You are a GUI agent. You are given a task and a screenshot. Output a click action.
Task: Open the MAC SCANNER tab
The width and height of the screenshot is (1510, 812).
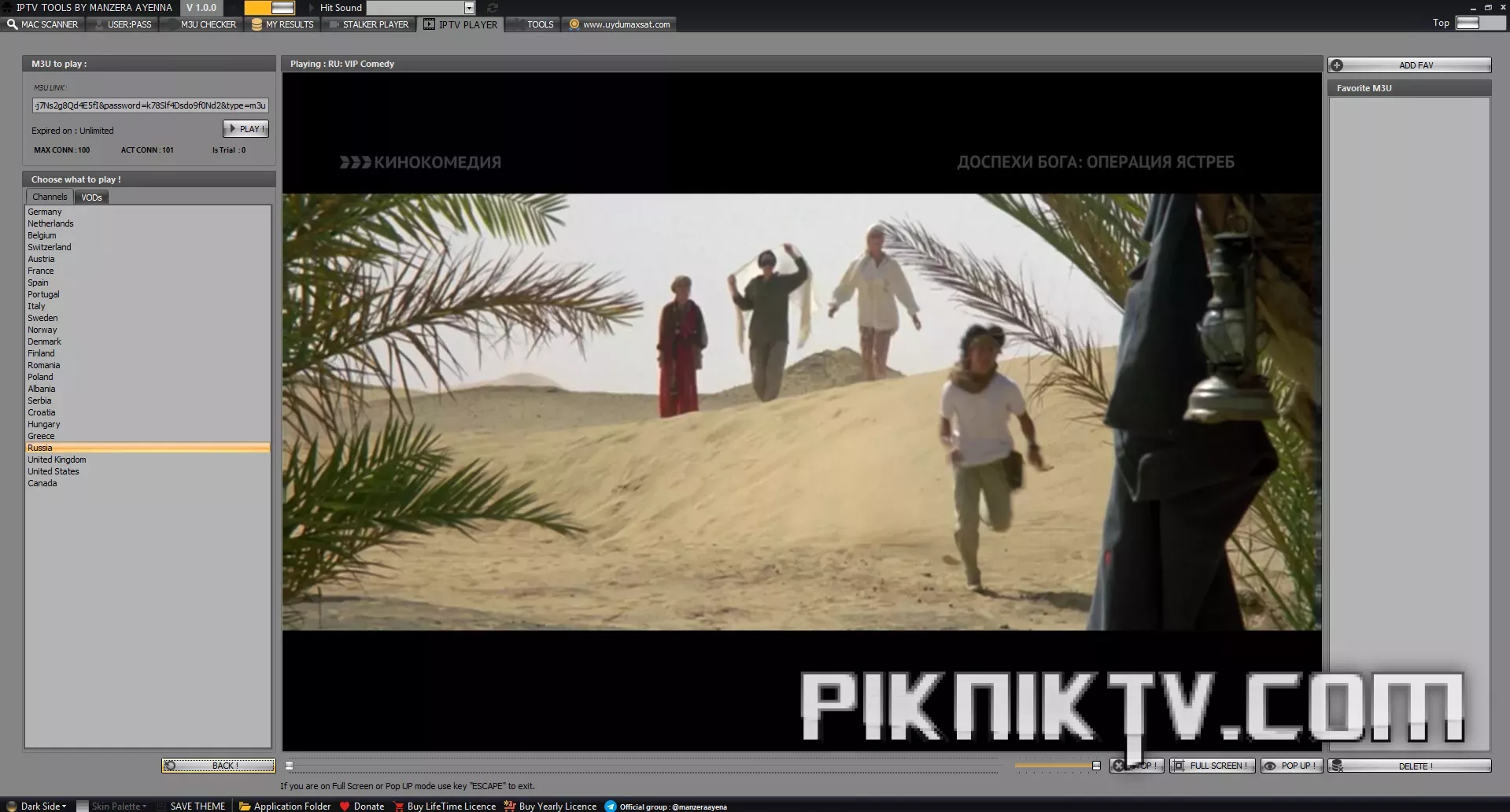pos(42,24)
